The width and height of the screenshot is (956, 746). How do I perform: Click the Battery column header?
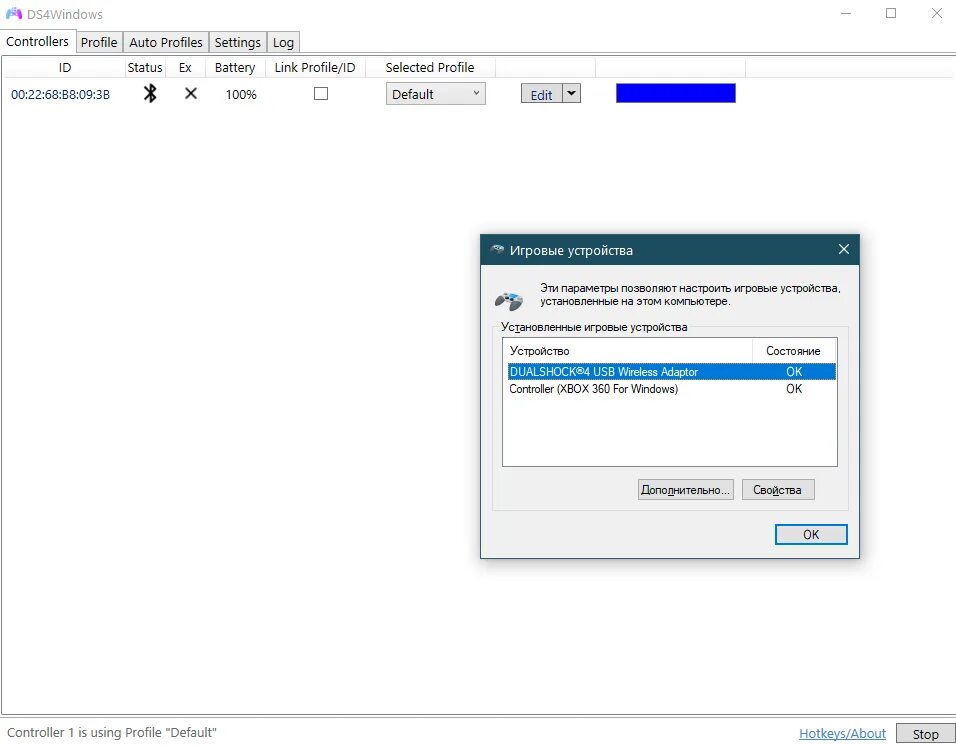[x=235, y=68]
